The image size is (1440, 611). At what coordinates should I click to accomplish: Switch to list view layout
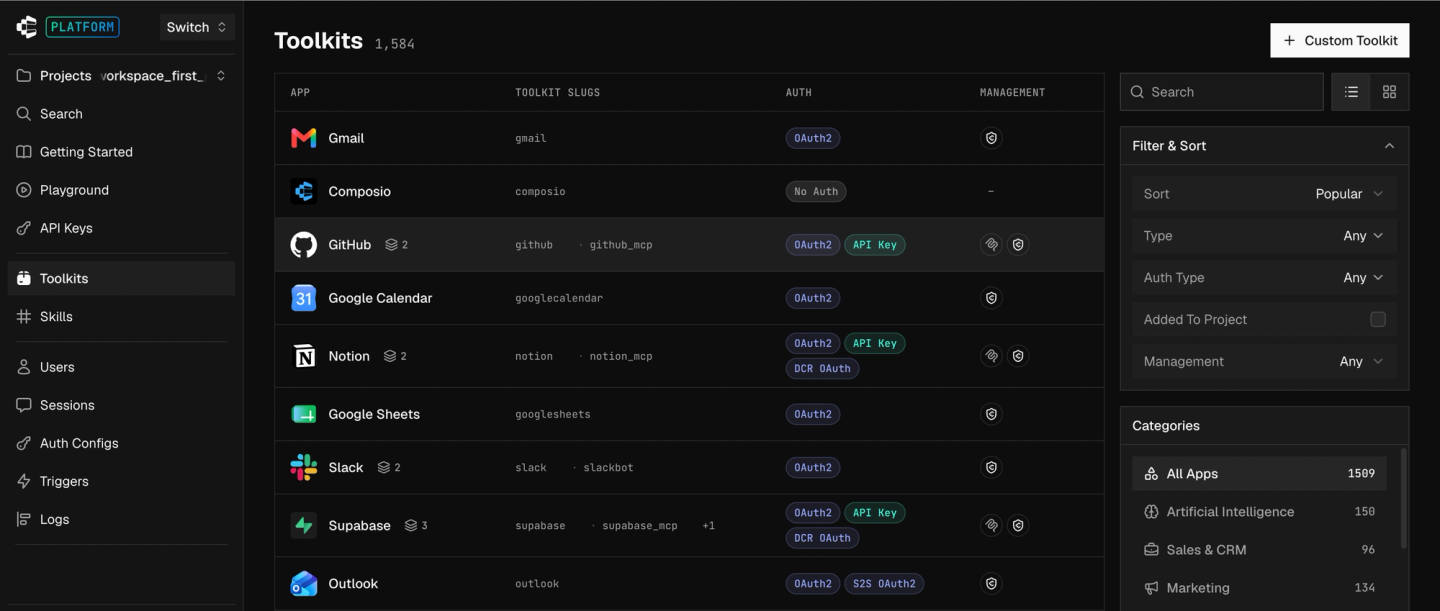1352,92
